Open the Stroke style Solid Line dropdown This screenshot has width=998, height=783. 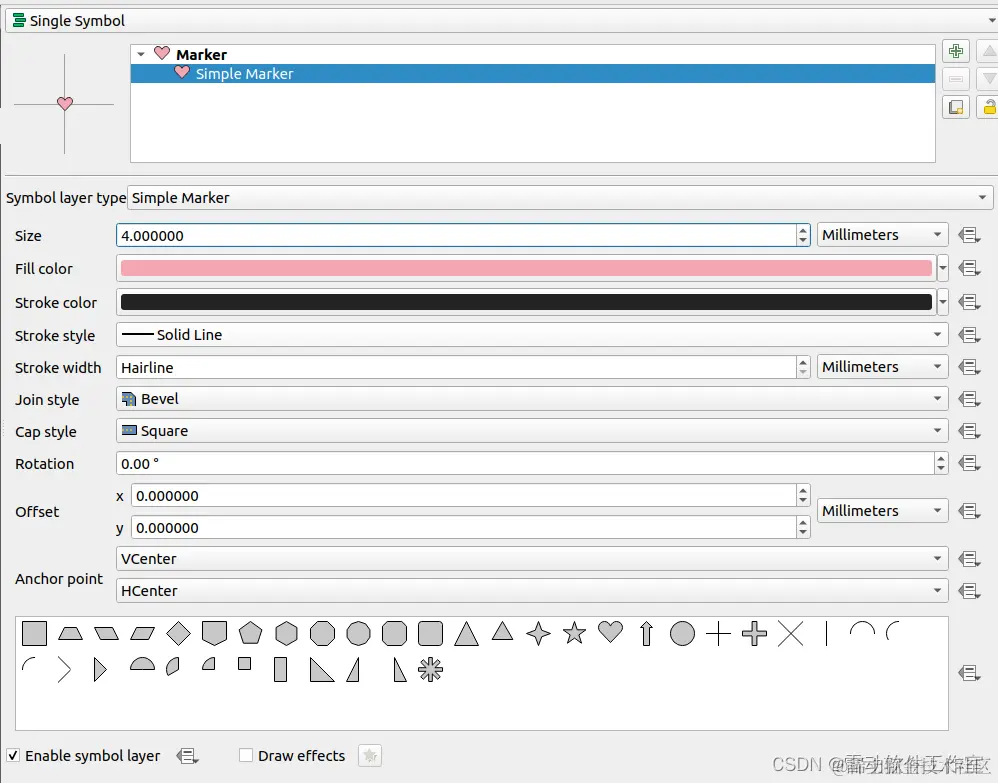point(532,335)
